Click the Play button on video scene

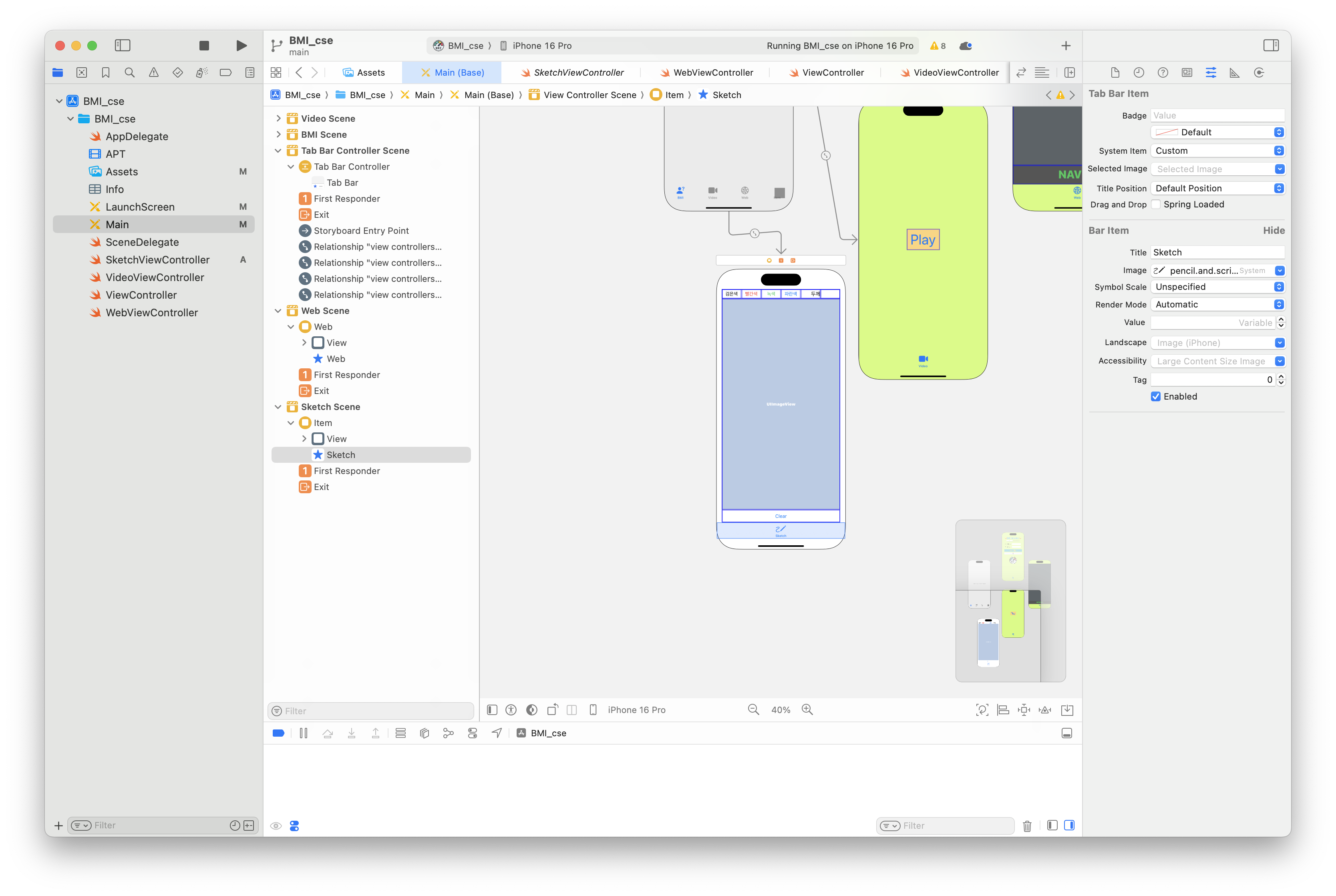pos(922,240)
